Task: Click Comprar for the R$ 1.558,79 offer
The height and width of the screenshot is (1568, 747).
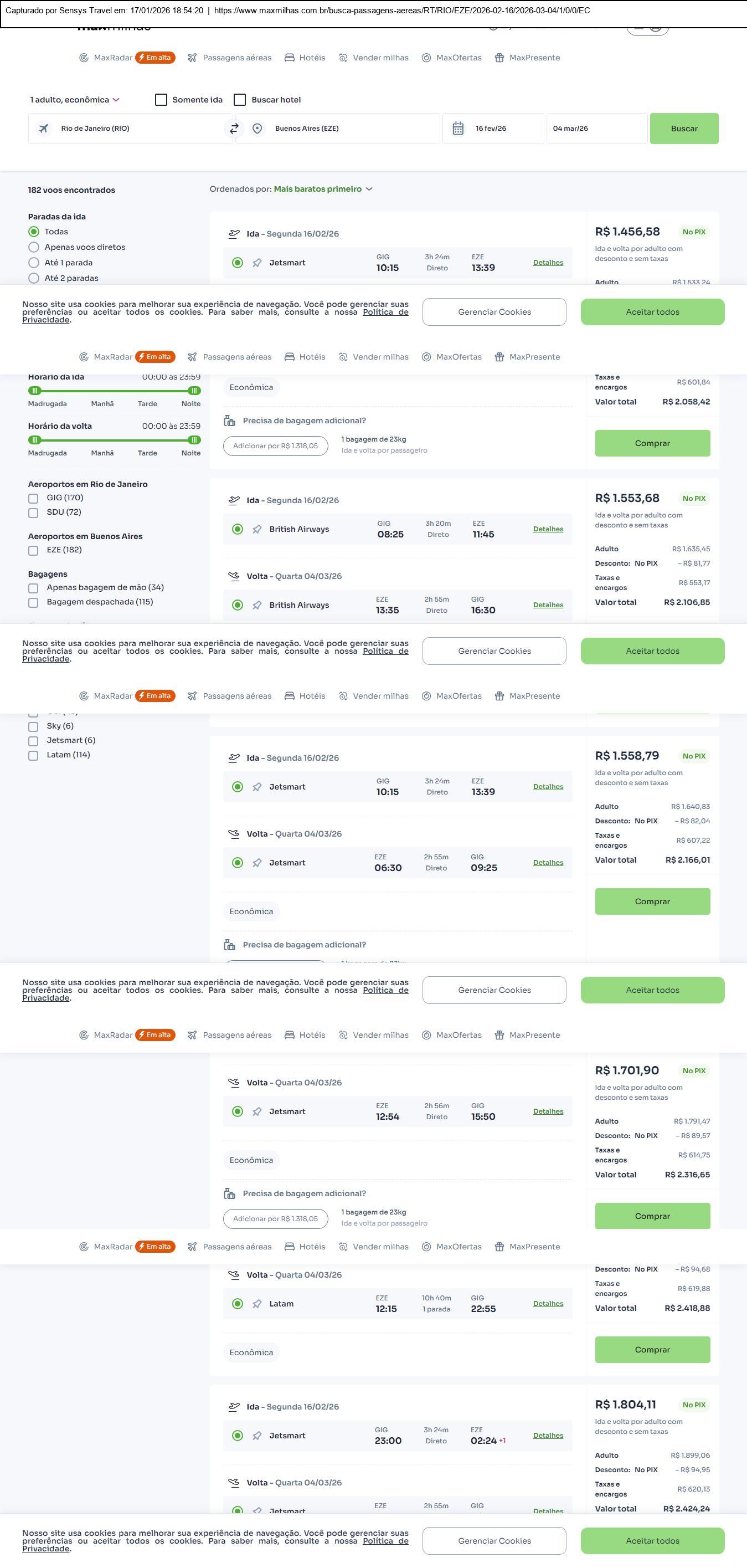Action: [652, 901]
